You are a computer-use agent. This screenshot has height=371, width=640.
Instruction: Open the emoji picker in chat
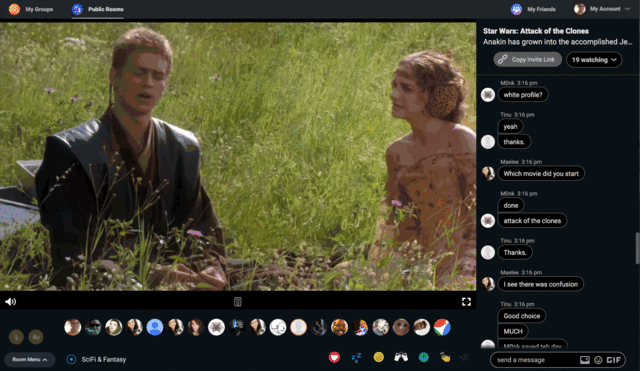(598, 360)
